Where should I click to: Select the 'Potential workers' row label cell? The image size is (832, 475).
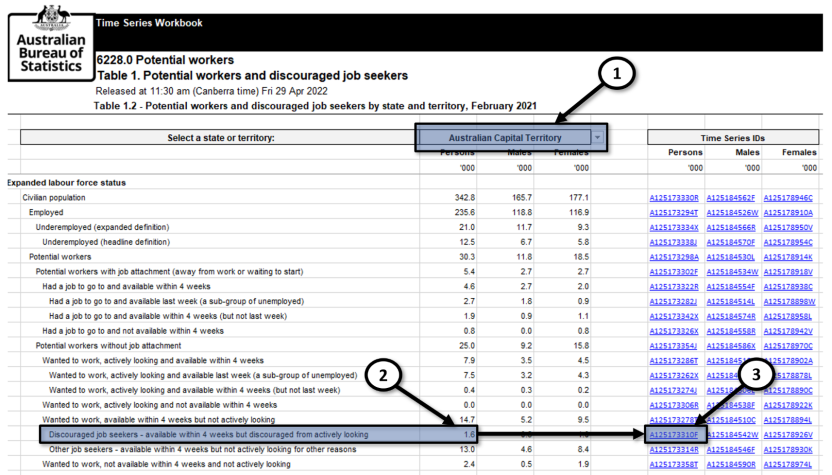pyautogui.click(x=60, y=257)
